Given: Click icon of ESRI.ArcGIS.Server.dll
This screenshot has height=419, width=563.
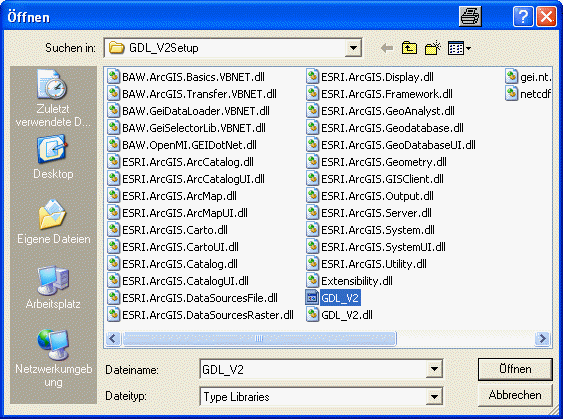Looking at the screenshot, I should (x=312, y=213).
